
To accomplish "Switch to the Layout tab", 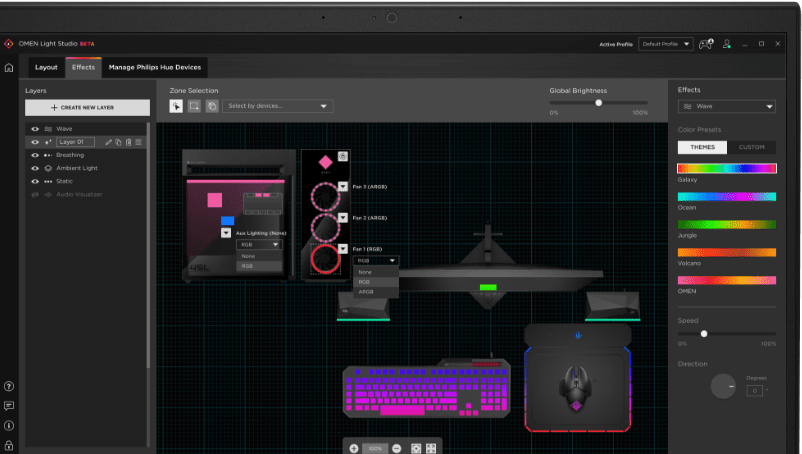I will pyautogui.click(x=46, y=67).
